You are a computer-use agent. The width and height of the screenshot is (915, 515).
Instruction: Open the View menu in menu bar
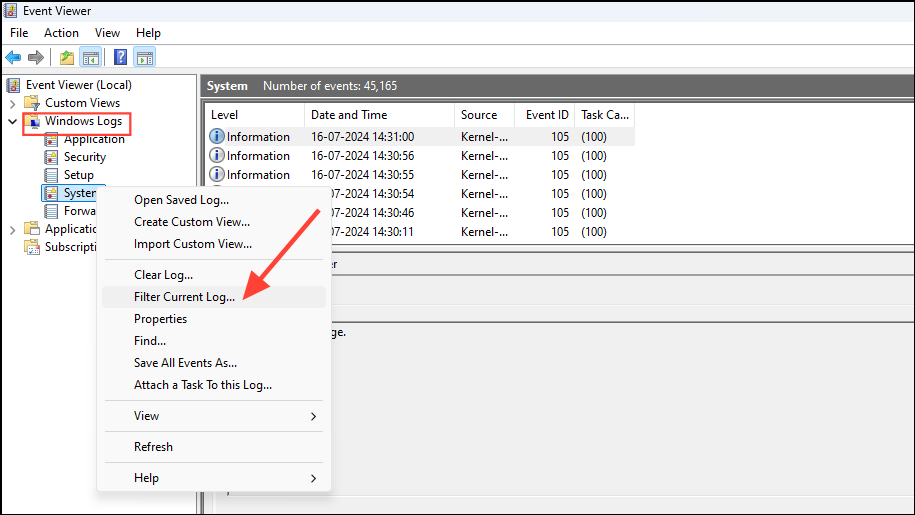coord(107,33)
